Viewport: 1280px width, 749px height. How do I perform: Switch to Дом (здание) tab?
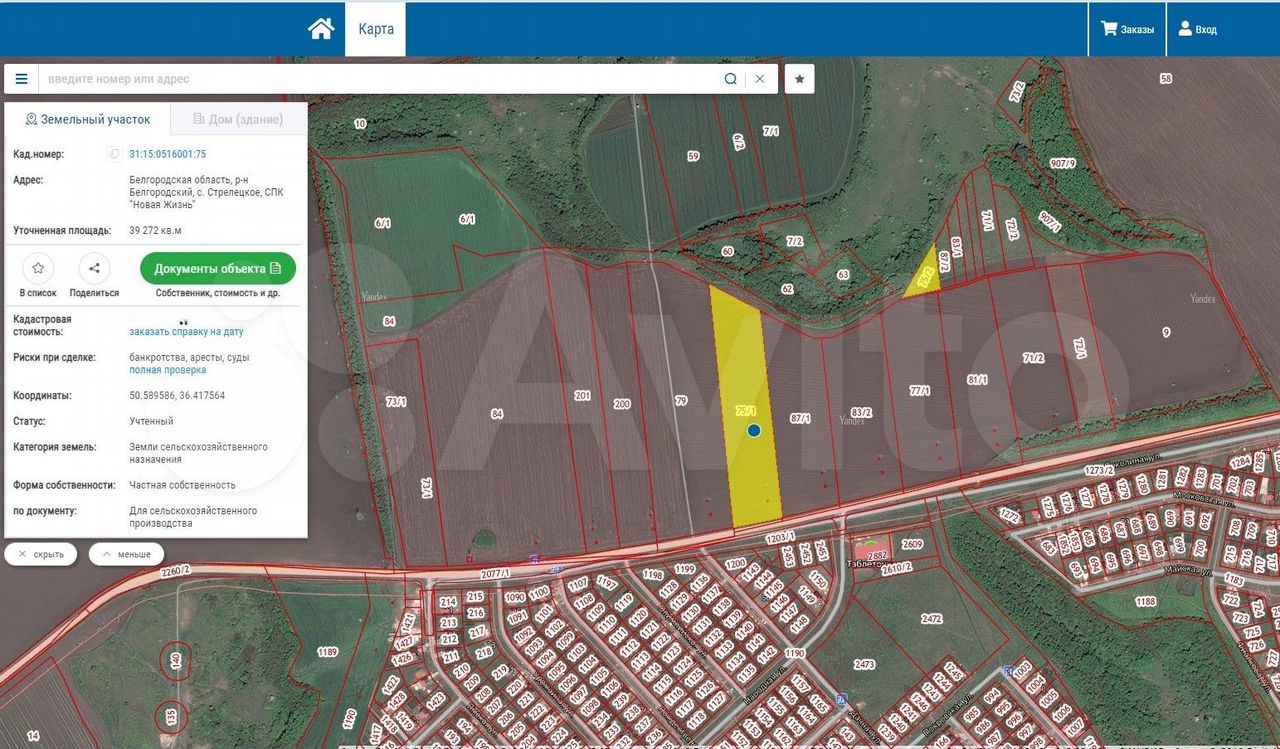[x=238, y=119]
